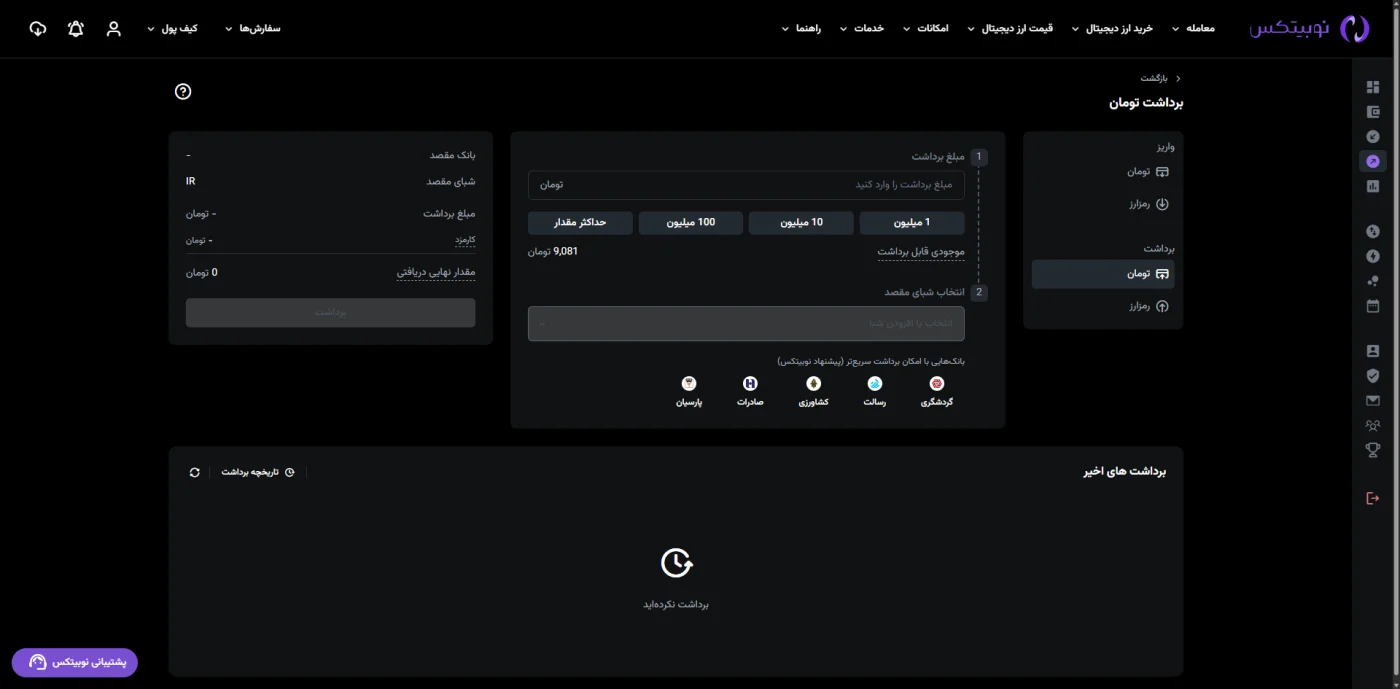Open the shield security icon in sidebar
Viewport: 1400px width, 689px height.
point(1373,376)
